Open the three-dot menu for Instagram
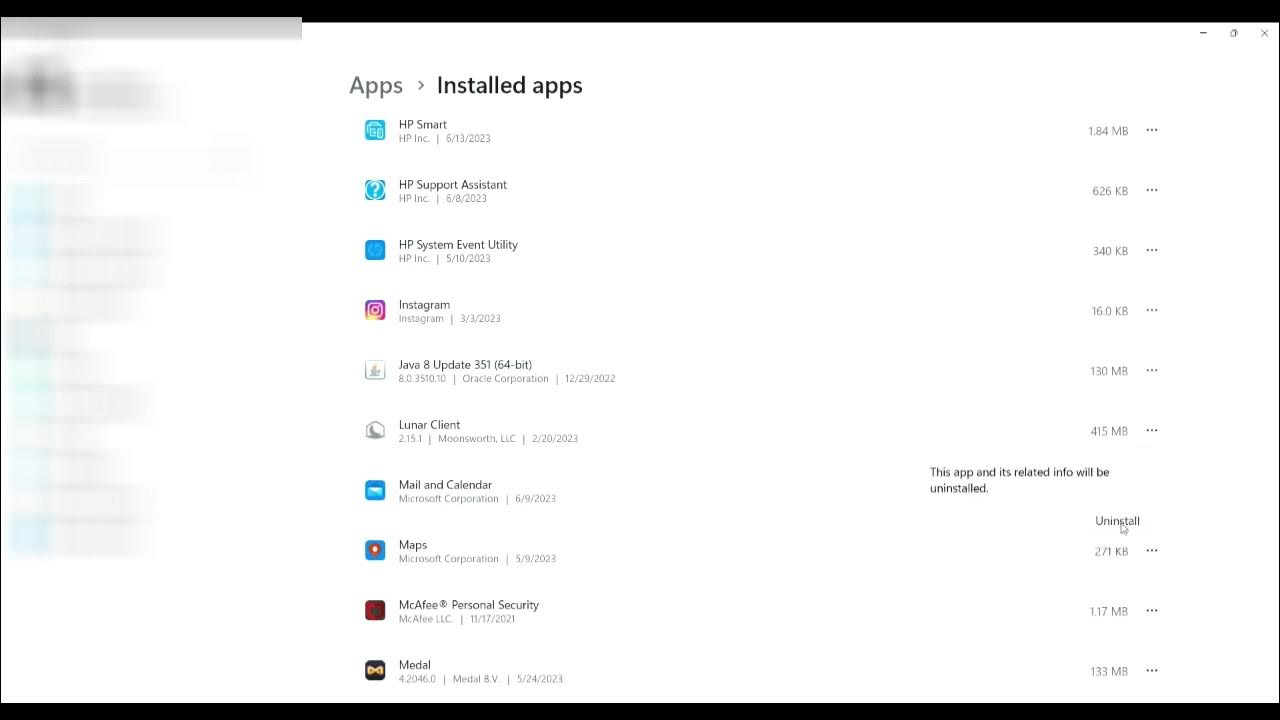 pyautogui.click(x=1151, y=310)
